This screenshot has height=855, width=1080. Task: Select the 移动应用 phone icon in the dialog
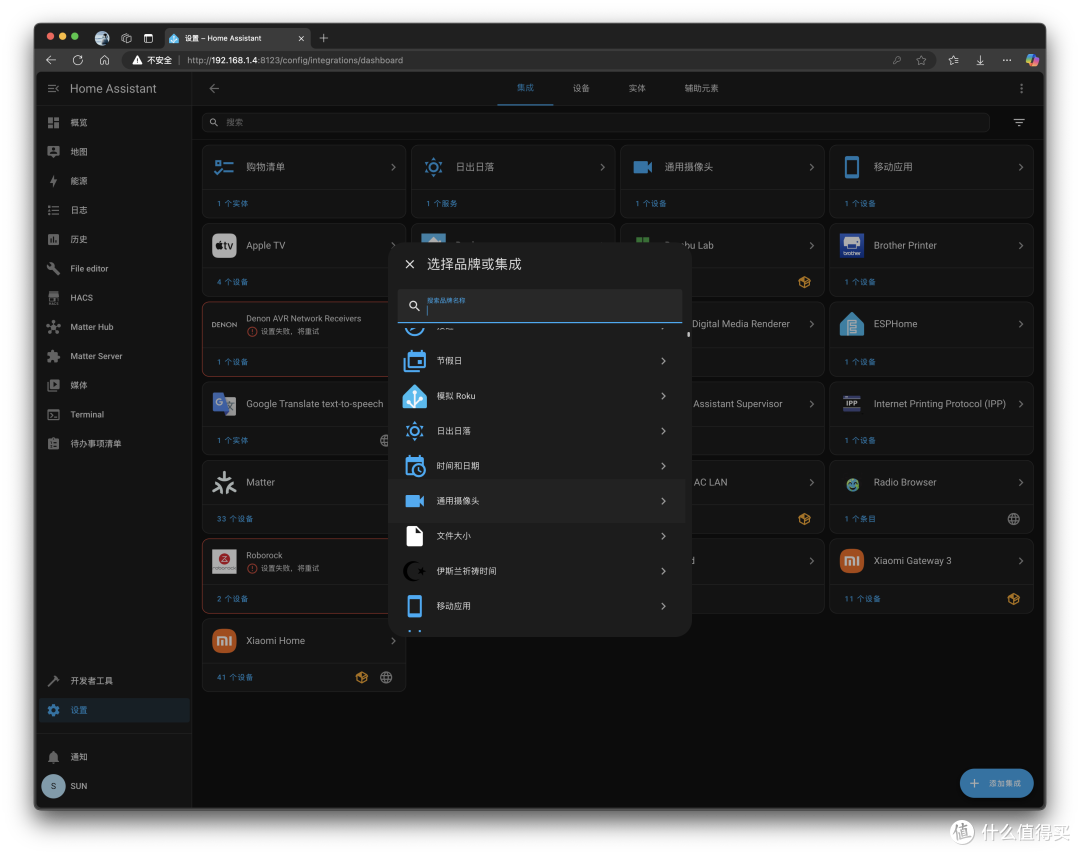click(415, 606)
